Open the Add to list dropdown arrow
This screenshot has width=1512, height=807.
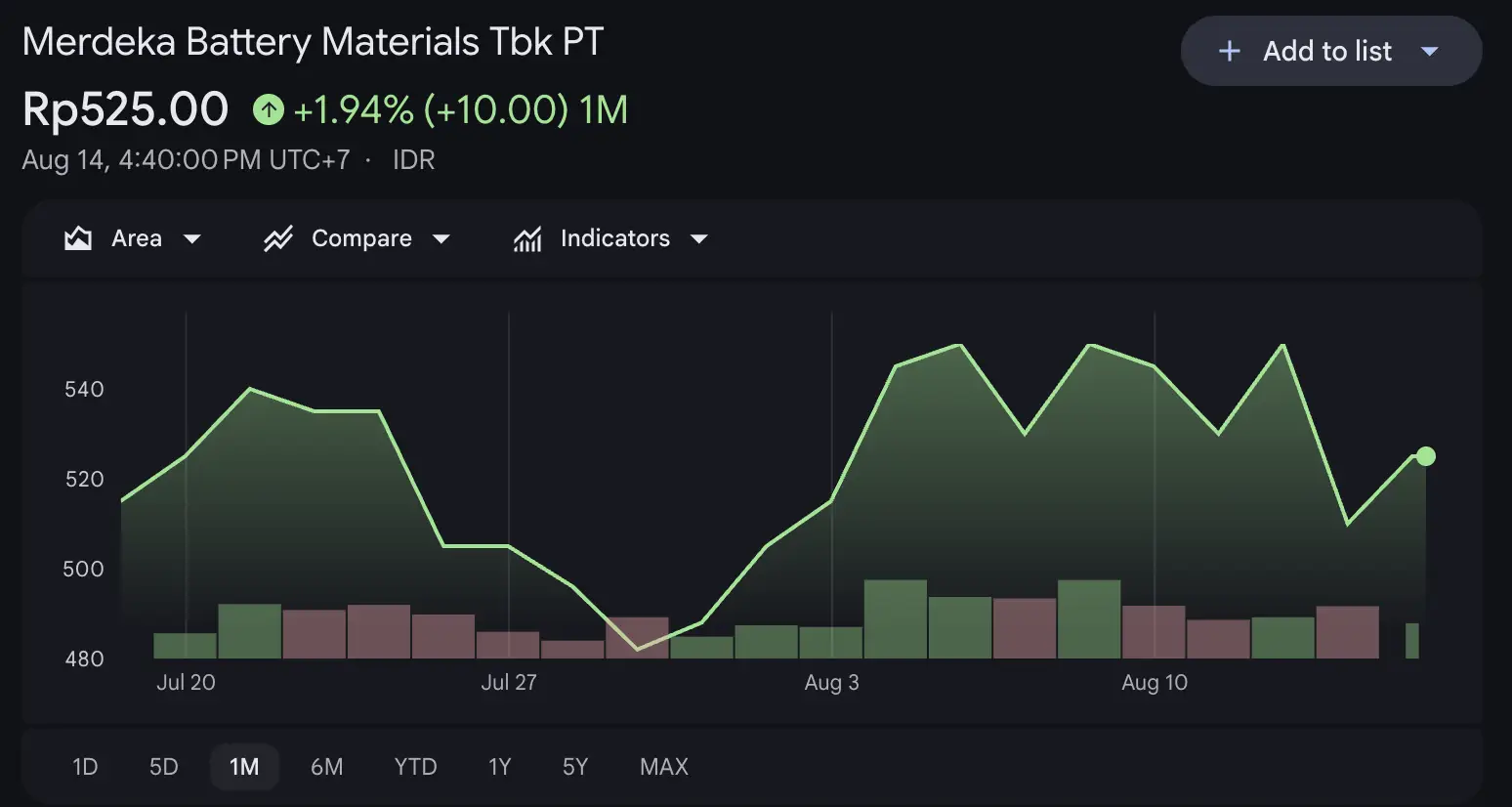[1429, 51]
